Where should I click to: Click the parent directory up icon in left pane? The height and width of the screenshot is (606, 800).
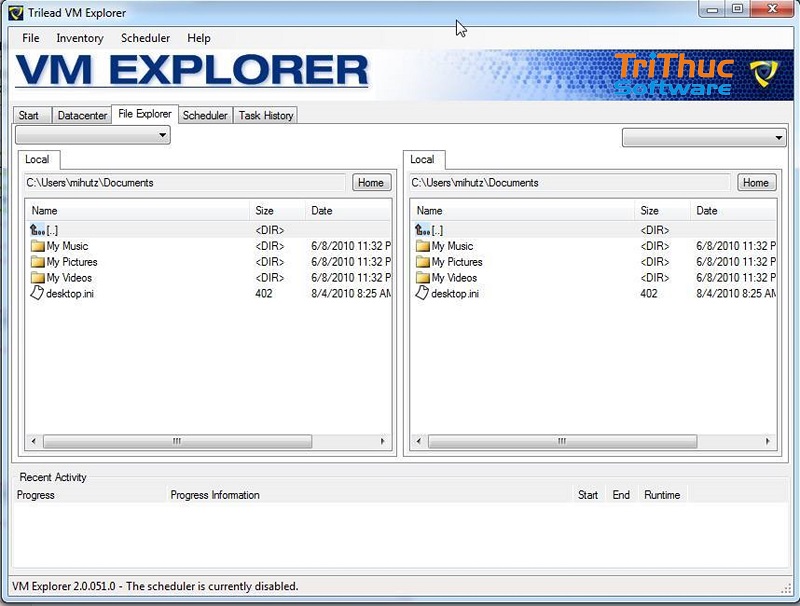[38, 230]
